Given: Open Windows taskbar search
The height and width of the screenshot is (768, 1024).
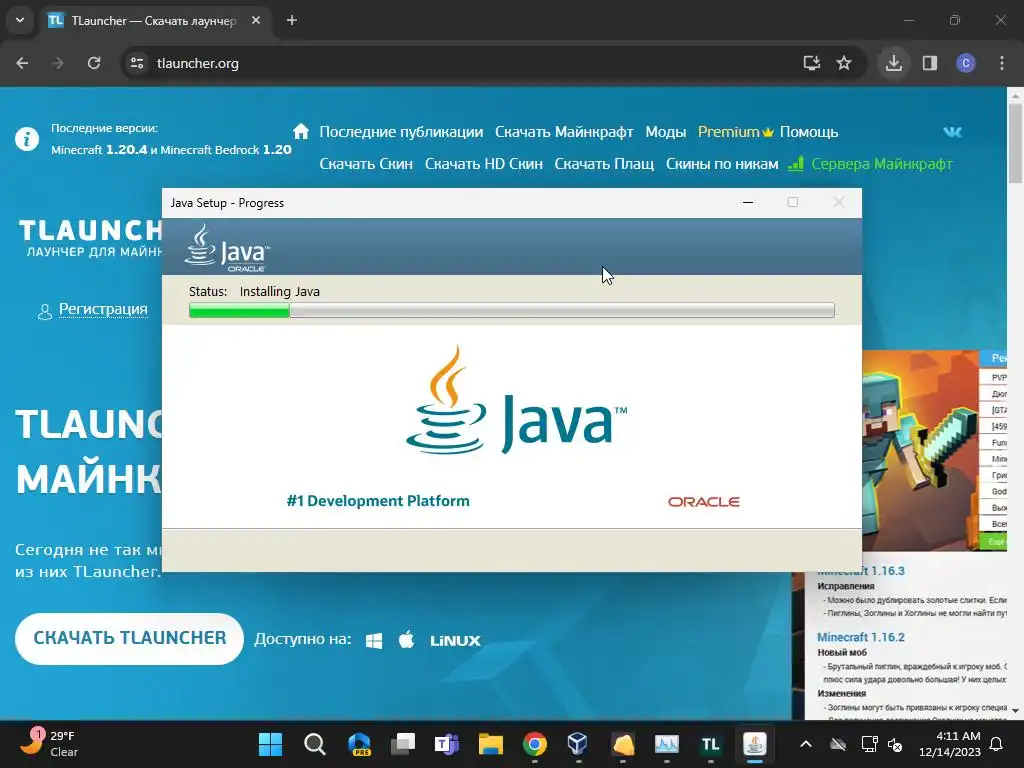Looking at the screenshot, I should pos(314,744).
